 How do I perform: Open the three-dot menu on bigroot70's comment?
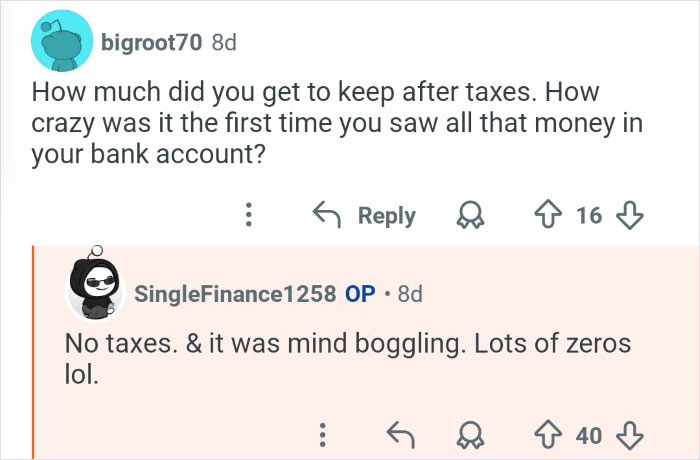coord(251,215)
